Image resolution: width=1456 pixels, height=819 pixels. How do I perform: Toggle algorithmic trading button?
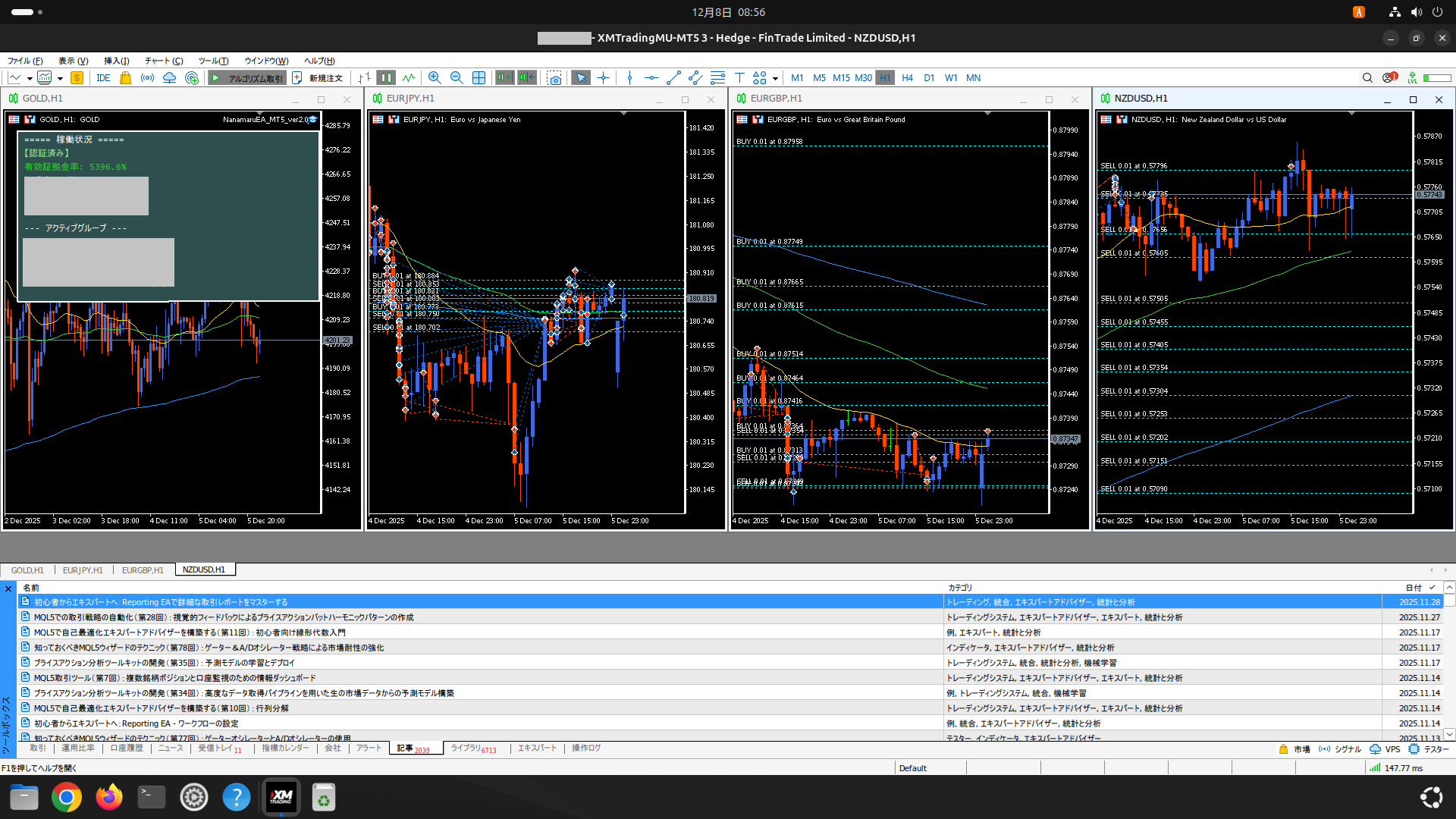click(247, 78)
